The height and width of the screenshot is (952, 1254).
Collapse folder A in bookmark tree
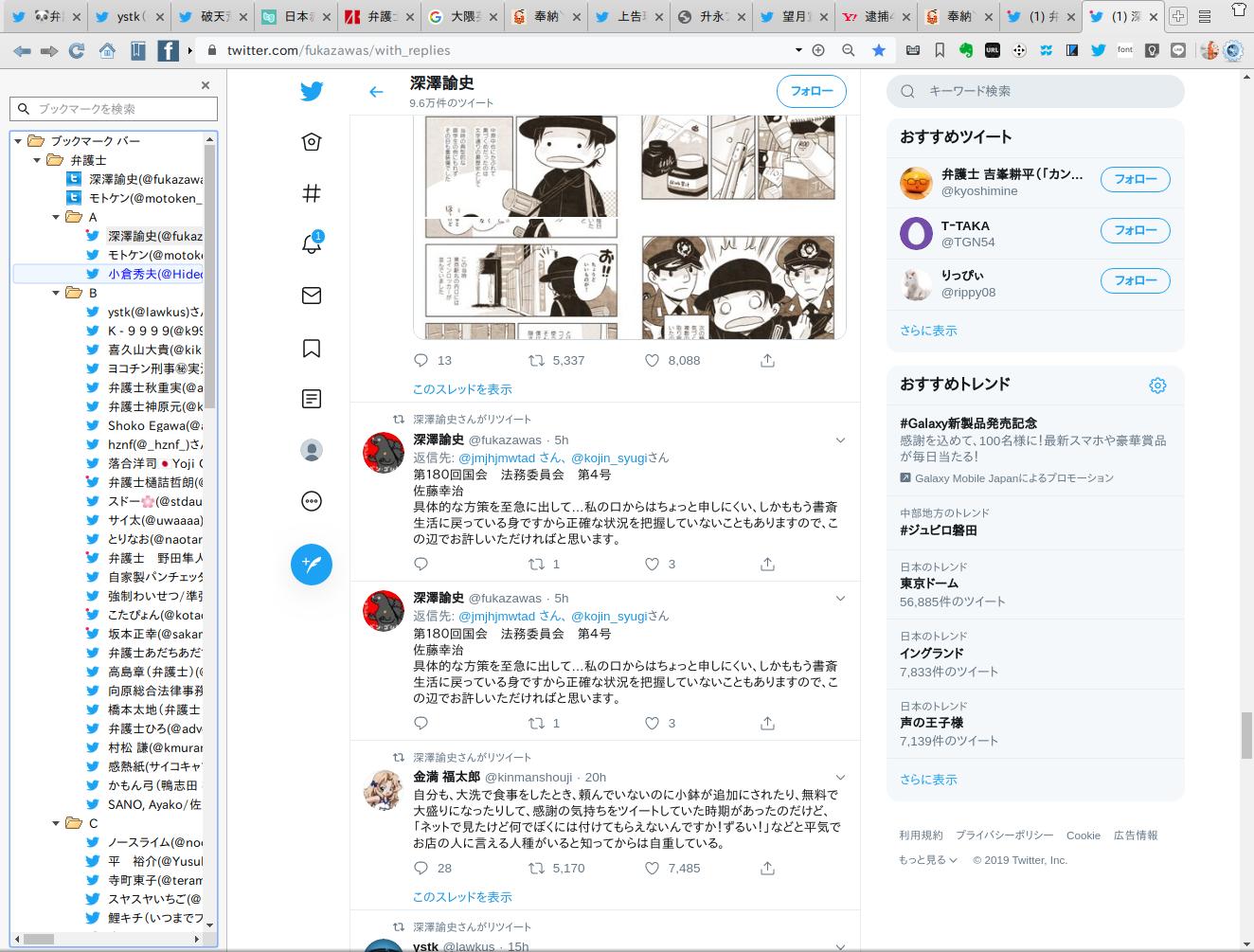tap(56, 217)
